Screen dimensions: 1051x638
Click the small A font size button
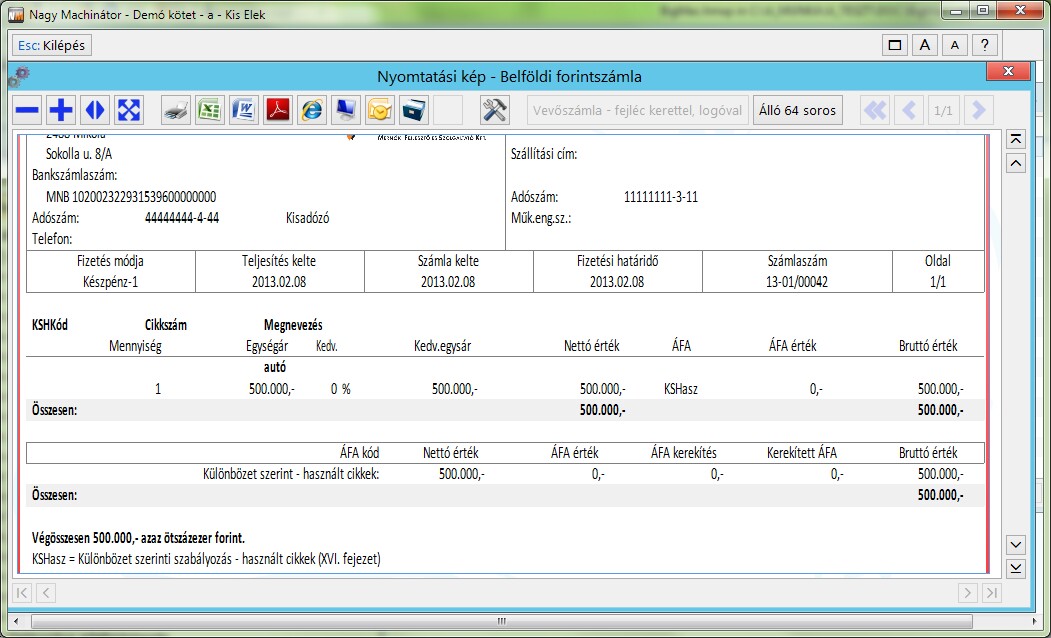(955, 45)
